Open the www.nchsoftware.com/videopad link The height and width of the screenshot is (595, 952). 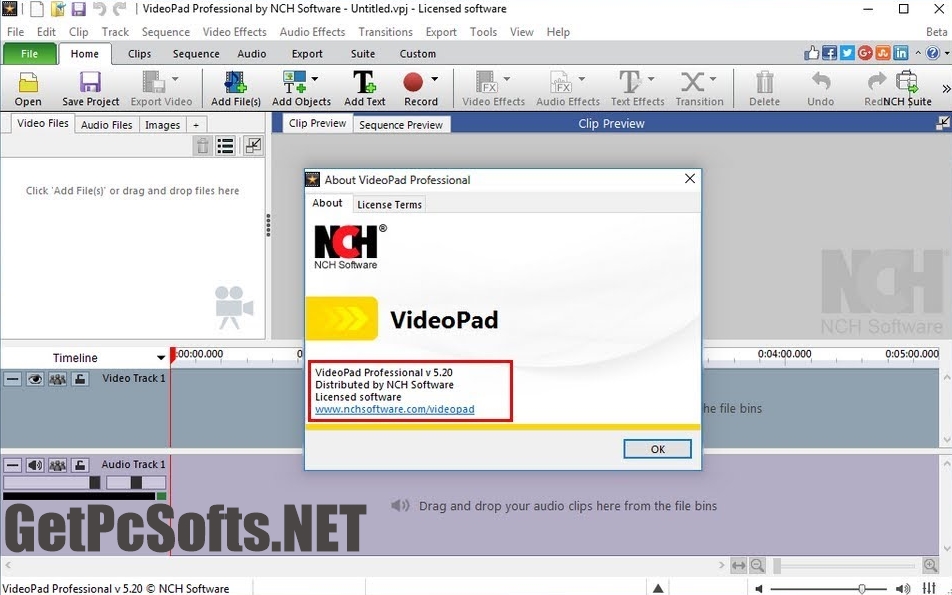[x=395, y=409]
